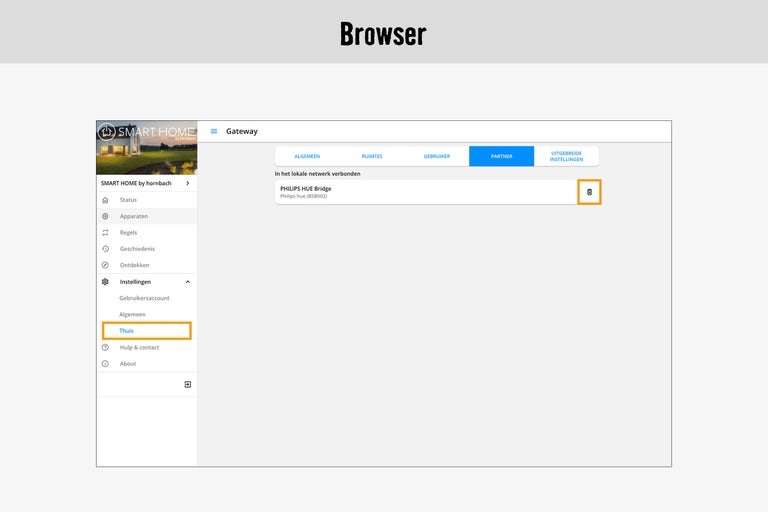Delete the PHILIPS HUE Bridge via trash icon
This screenshot has height=512, width=768.
(589, 192)
